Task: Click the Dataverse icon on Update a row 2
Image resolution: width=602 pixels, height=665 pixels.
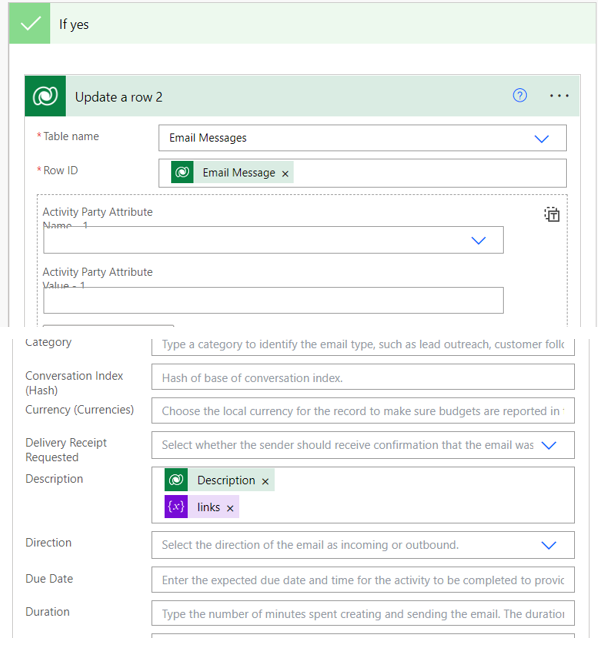Action: pyautogui.click(x=45, y=96)
